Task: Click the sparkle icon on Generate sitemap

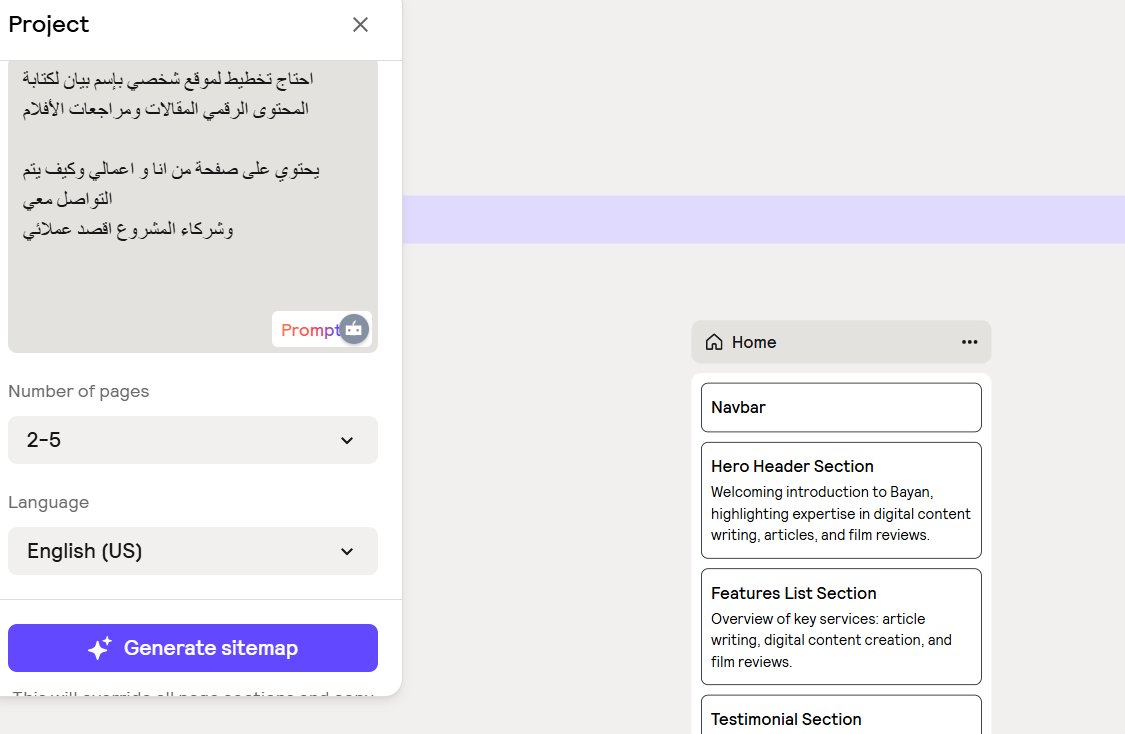Action: [x=100, y=648]
